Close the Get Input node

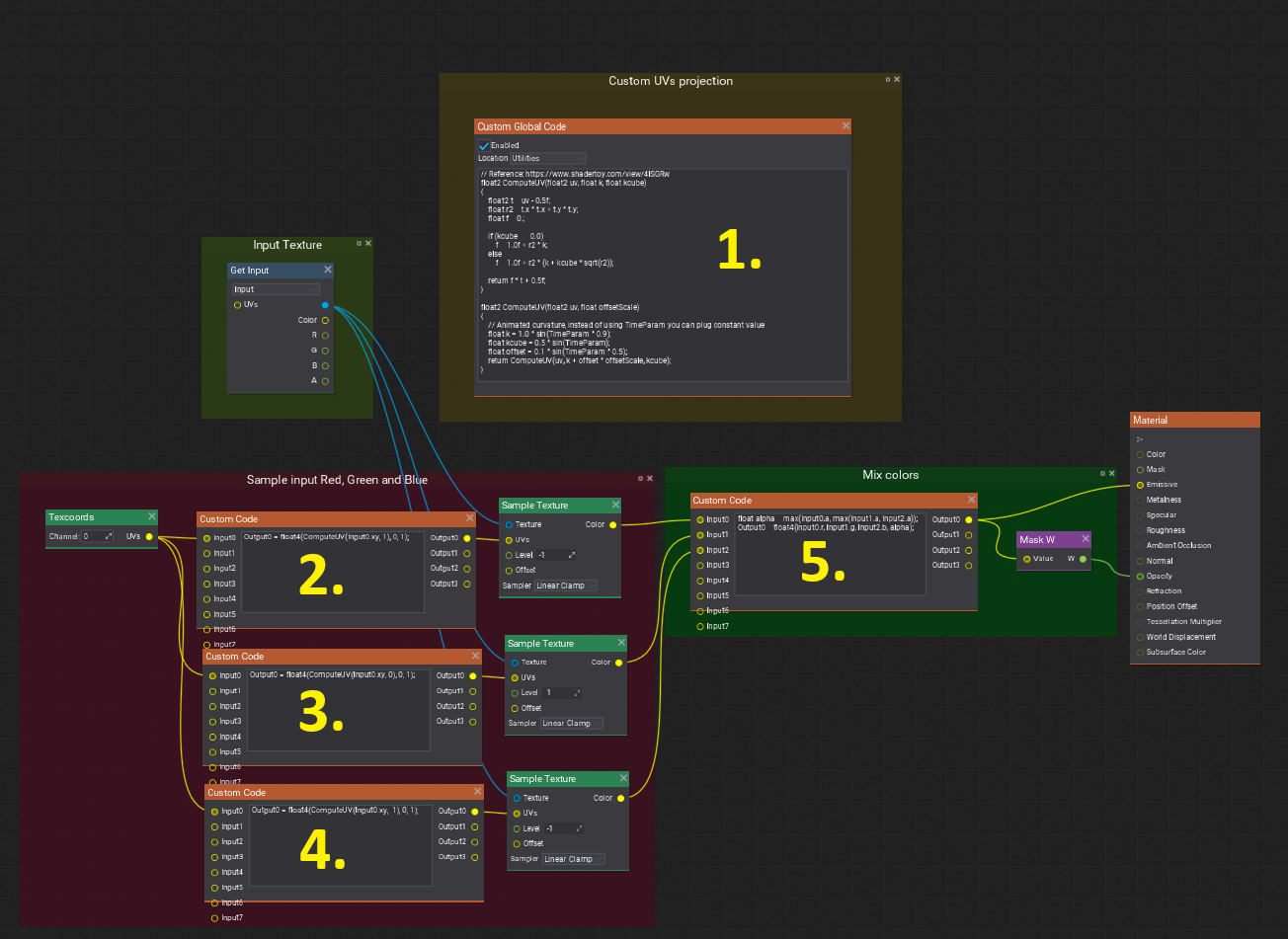tap(328, 270)
